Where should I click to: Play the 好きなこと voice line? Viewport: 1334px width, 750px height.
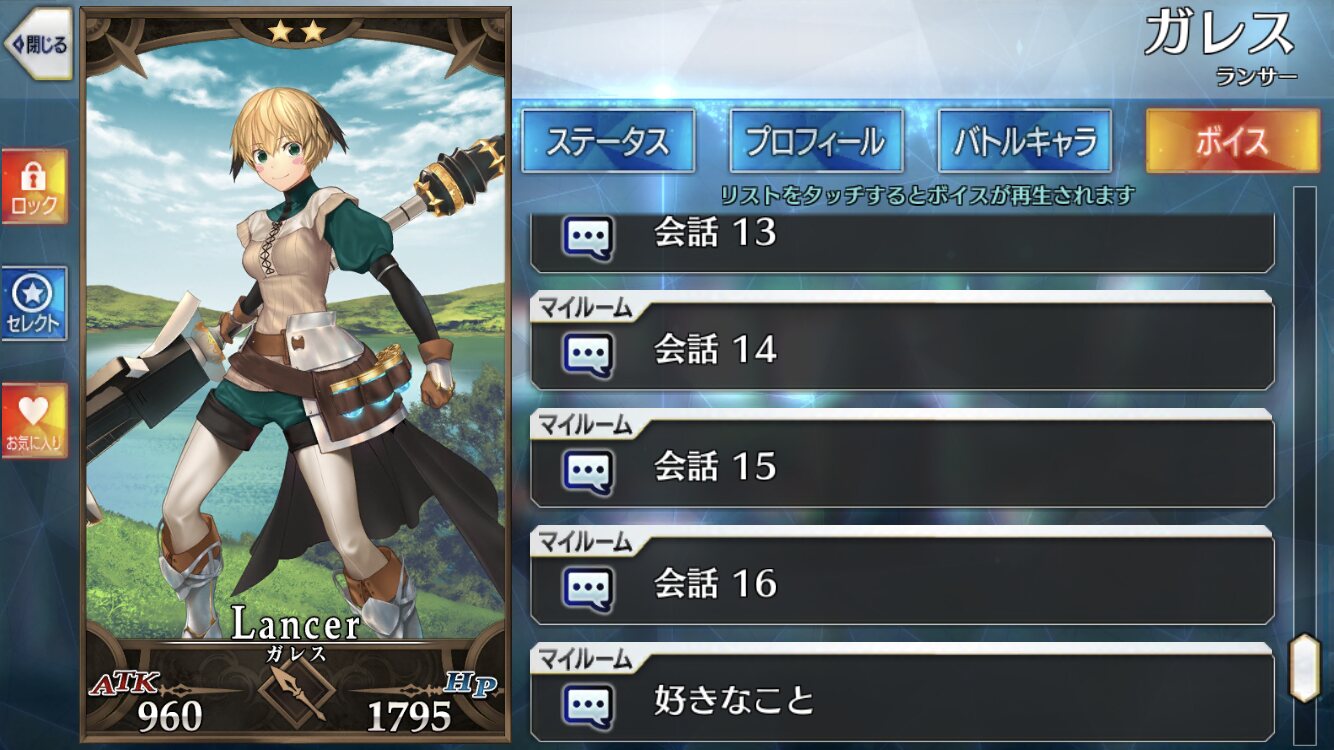[x=902, y=692]
